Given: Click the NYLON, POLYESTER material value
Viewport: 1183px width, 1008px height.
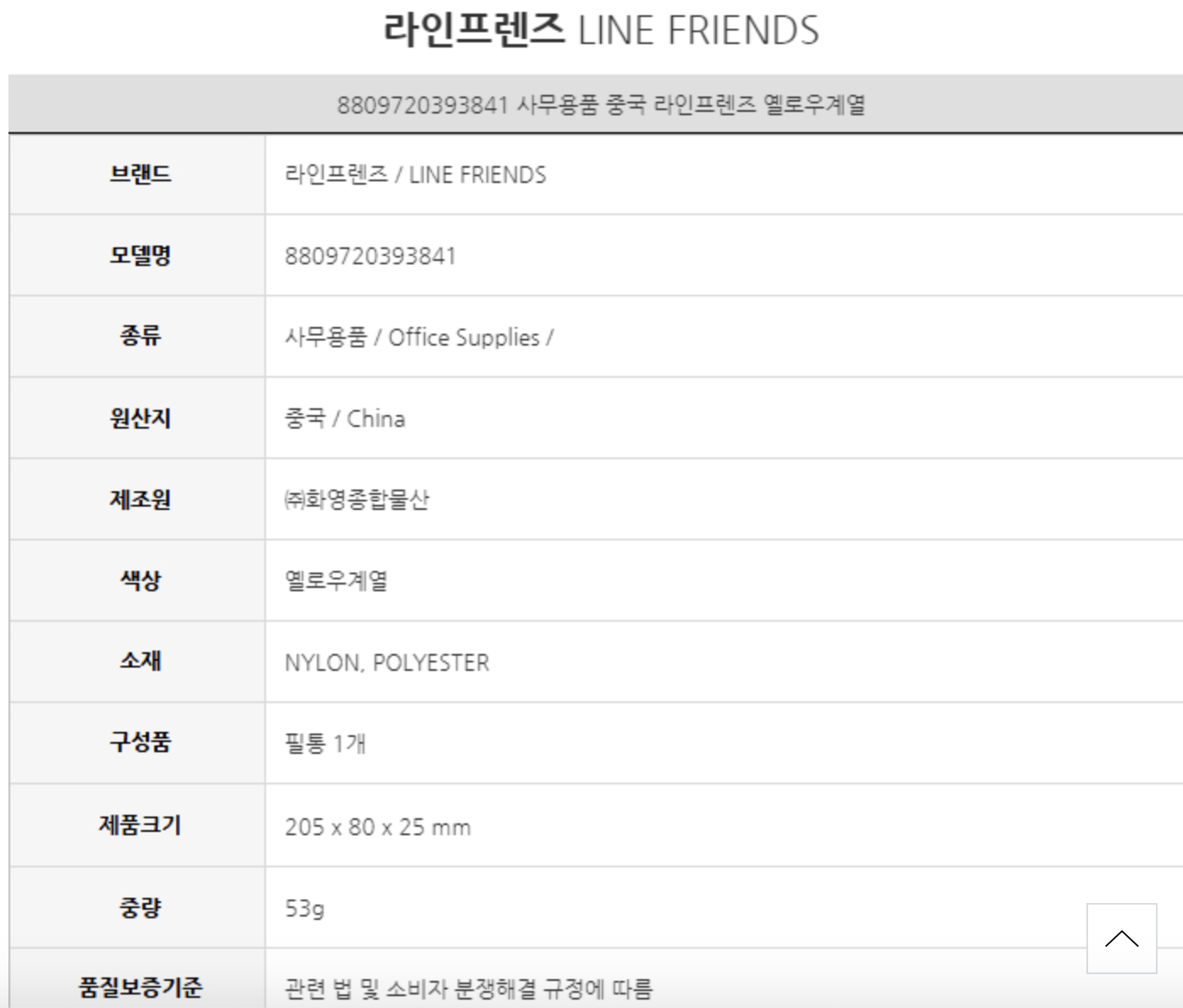Looking at the screenshot, I should coord(386,662).
